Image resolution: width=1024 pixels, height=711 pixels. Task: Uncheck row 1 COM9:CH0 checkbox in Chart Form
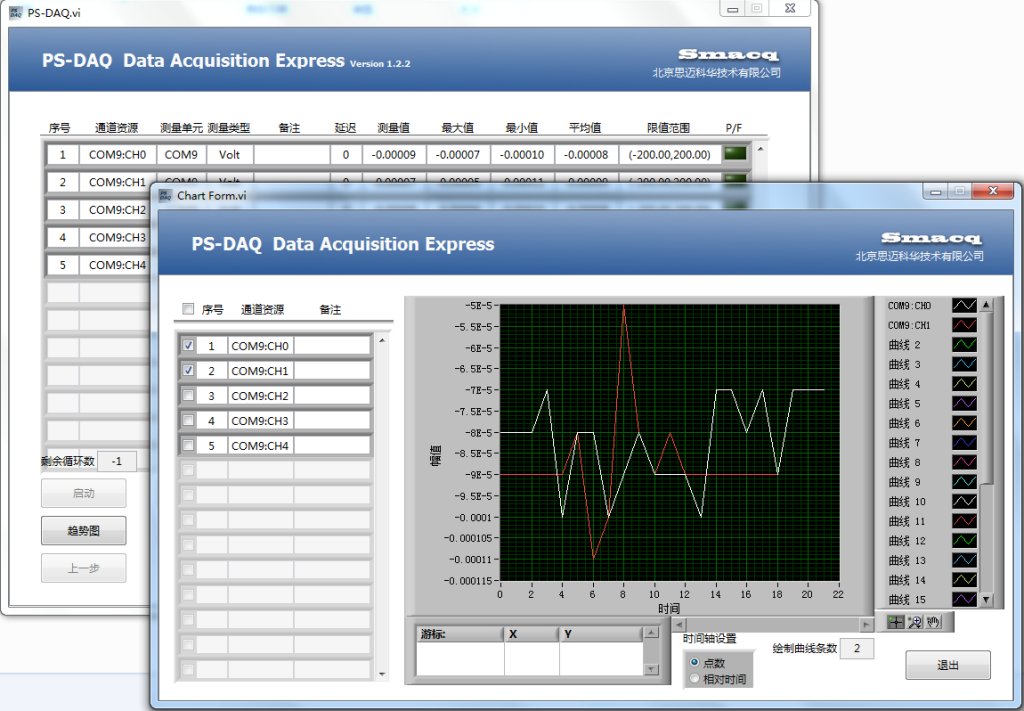coord(188,345)
